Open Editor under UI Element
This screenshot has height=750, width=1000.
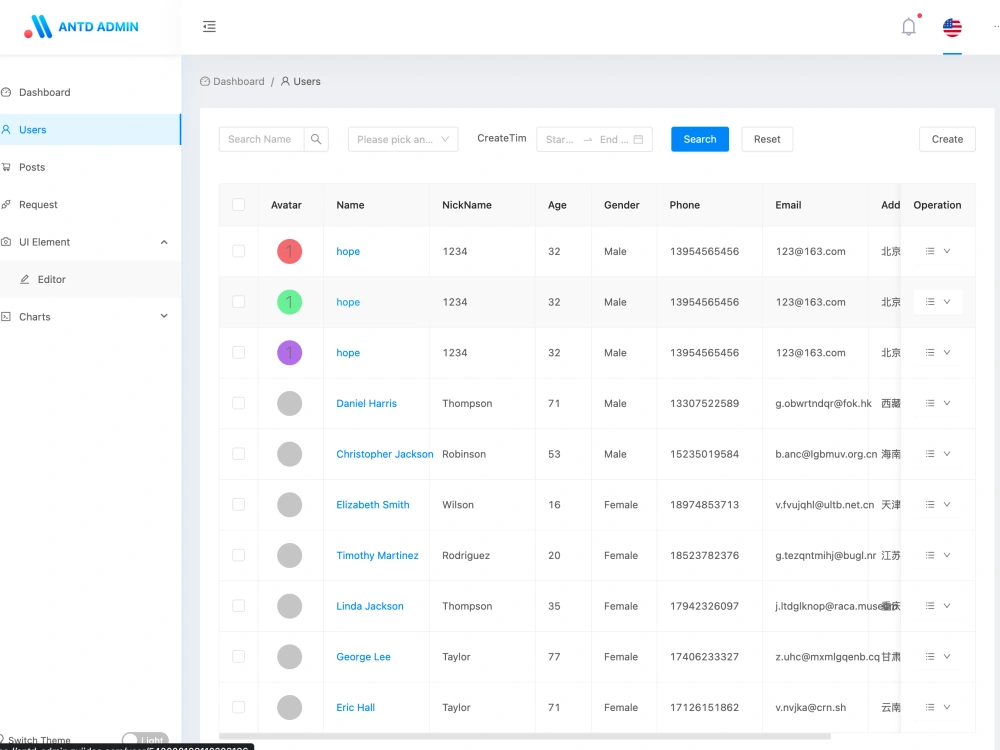click(91, 279)
